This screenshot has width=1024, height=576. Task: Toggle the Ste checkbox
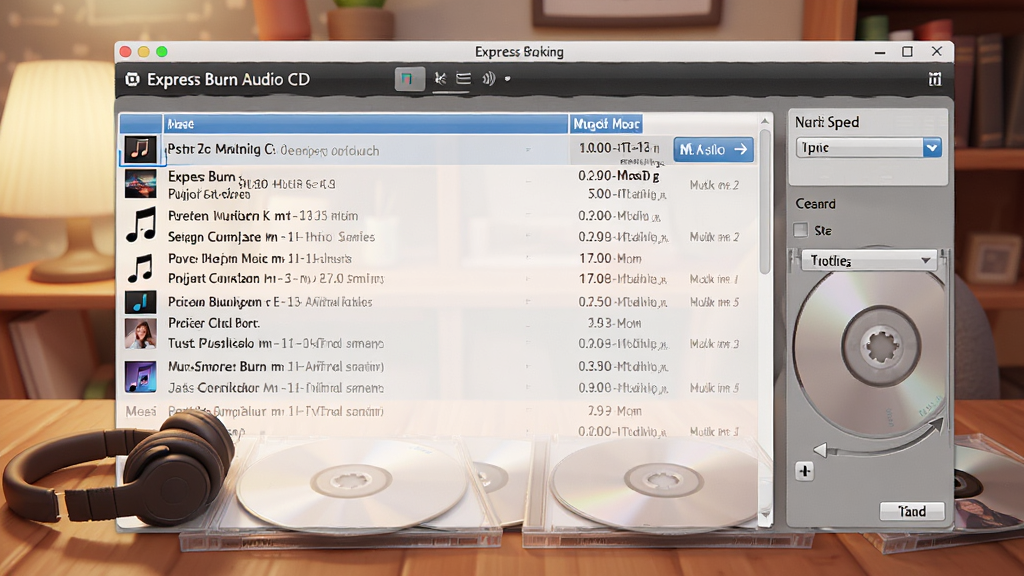click(x=801, y=230)
